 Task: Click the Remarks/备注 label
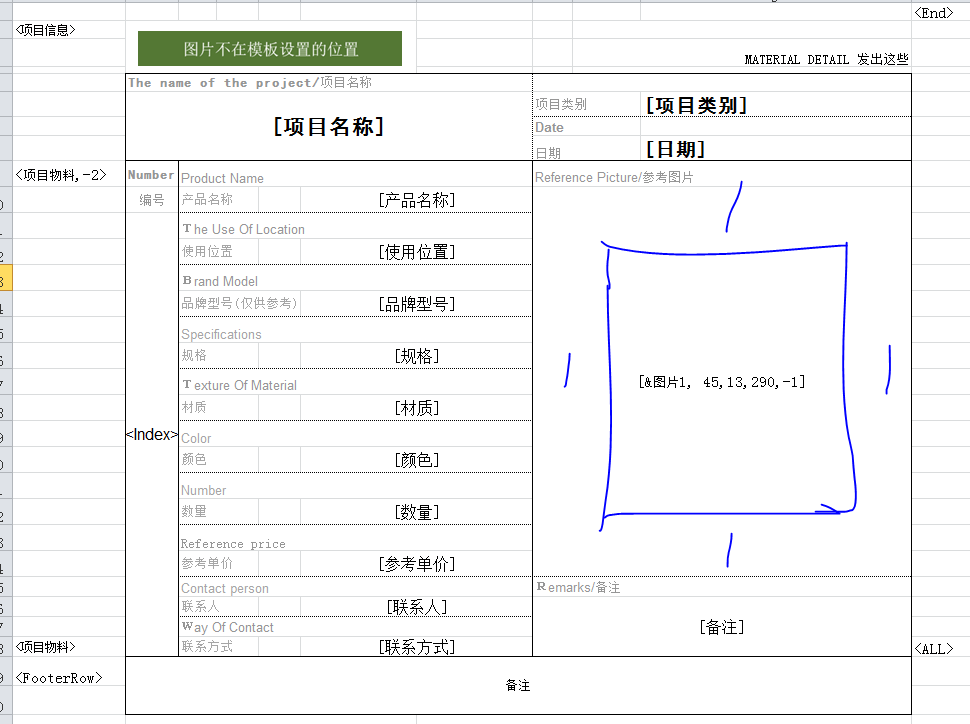[578, 587]
